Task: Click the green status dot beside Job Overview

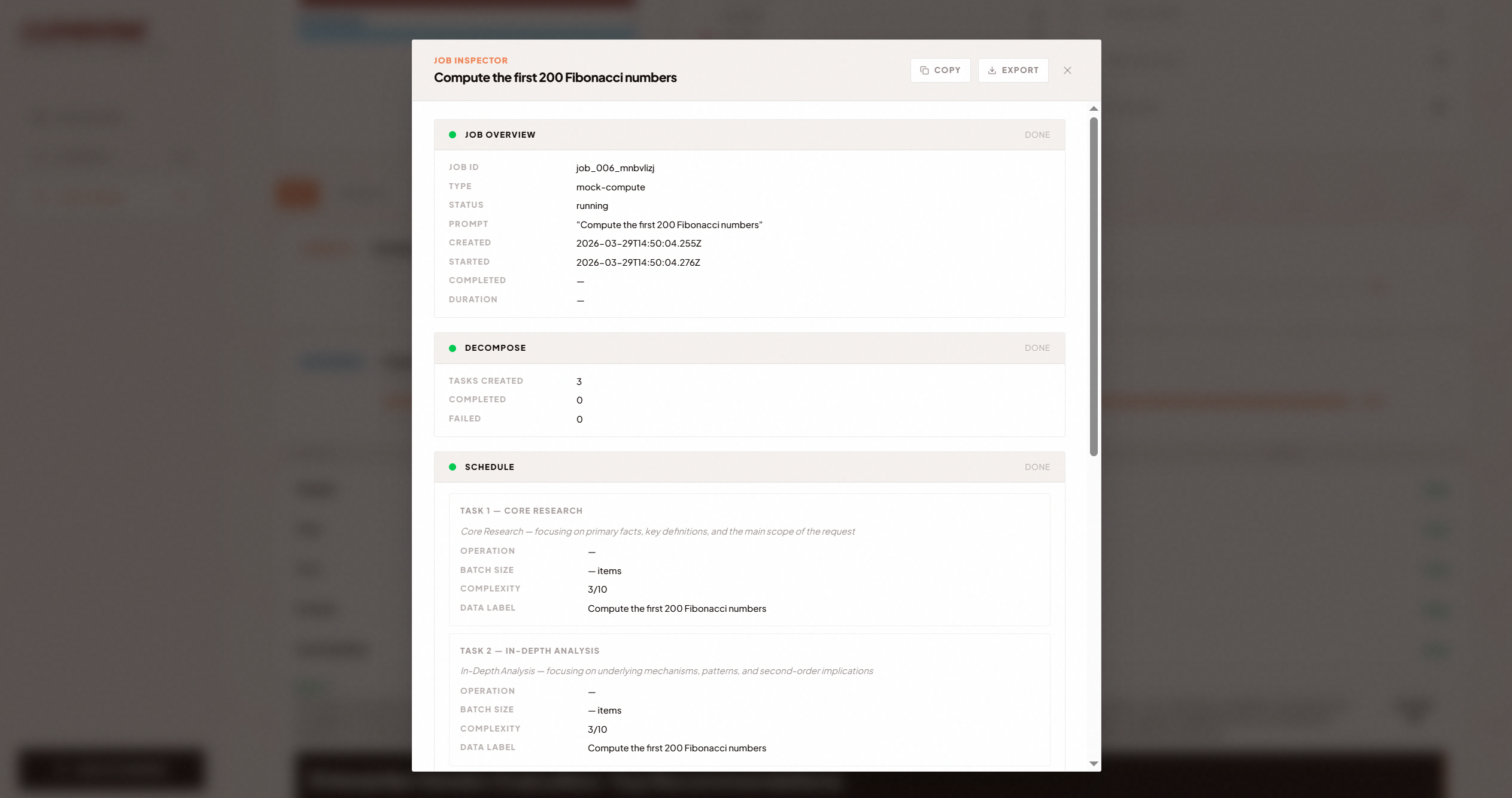Action: 453,135
